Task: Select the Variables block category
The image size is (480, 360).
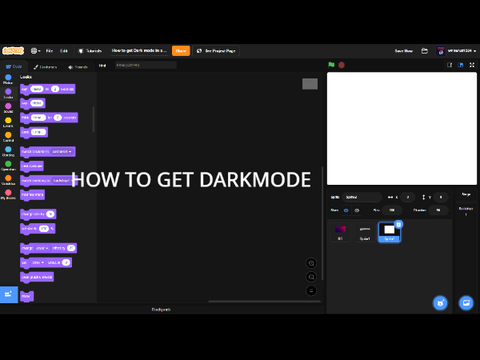Action: coord(8,180)
